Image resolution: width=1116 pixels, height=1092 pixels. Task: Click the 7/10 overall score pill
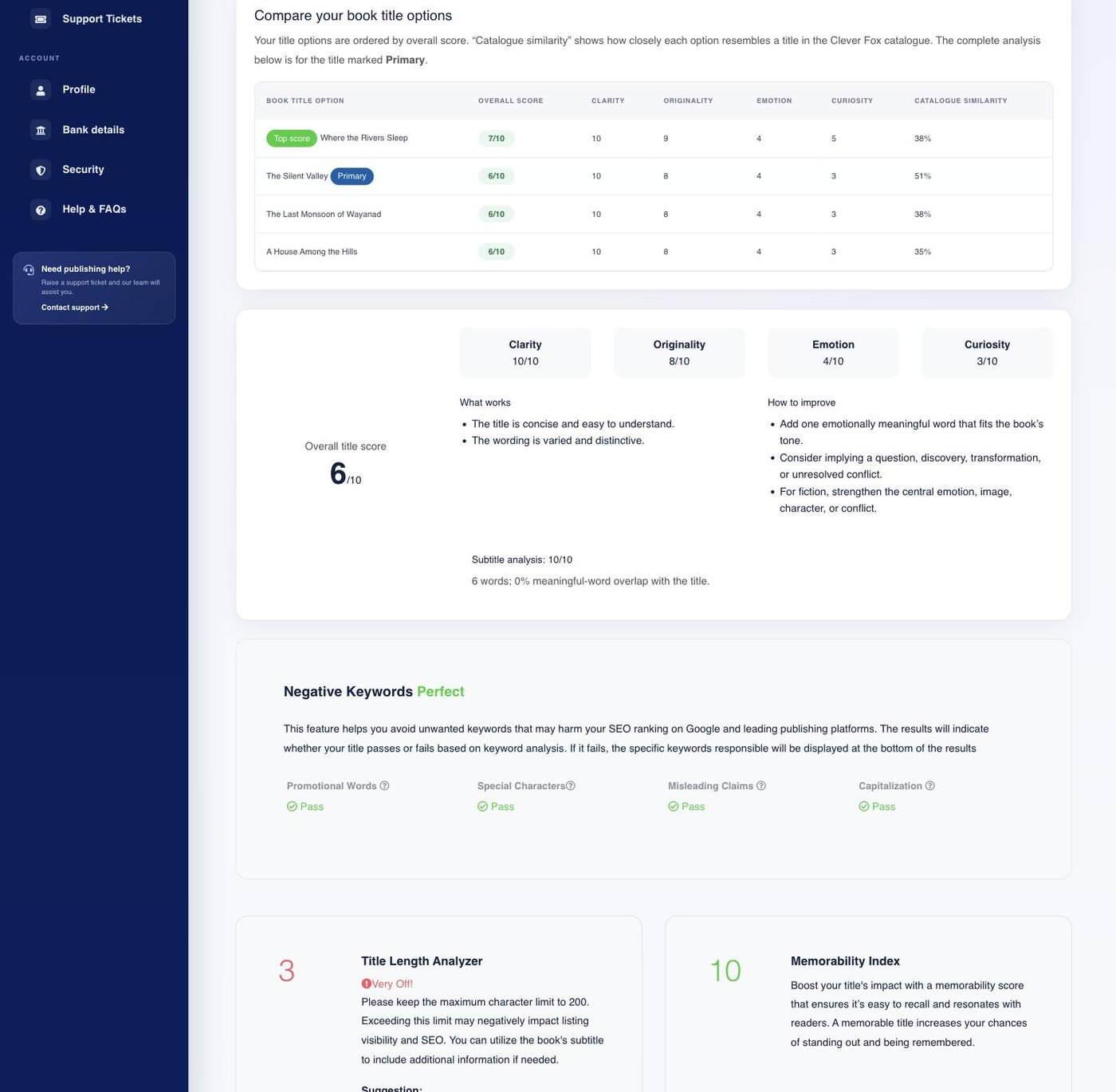[496, 139]
